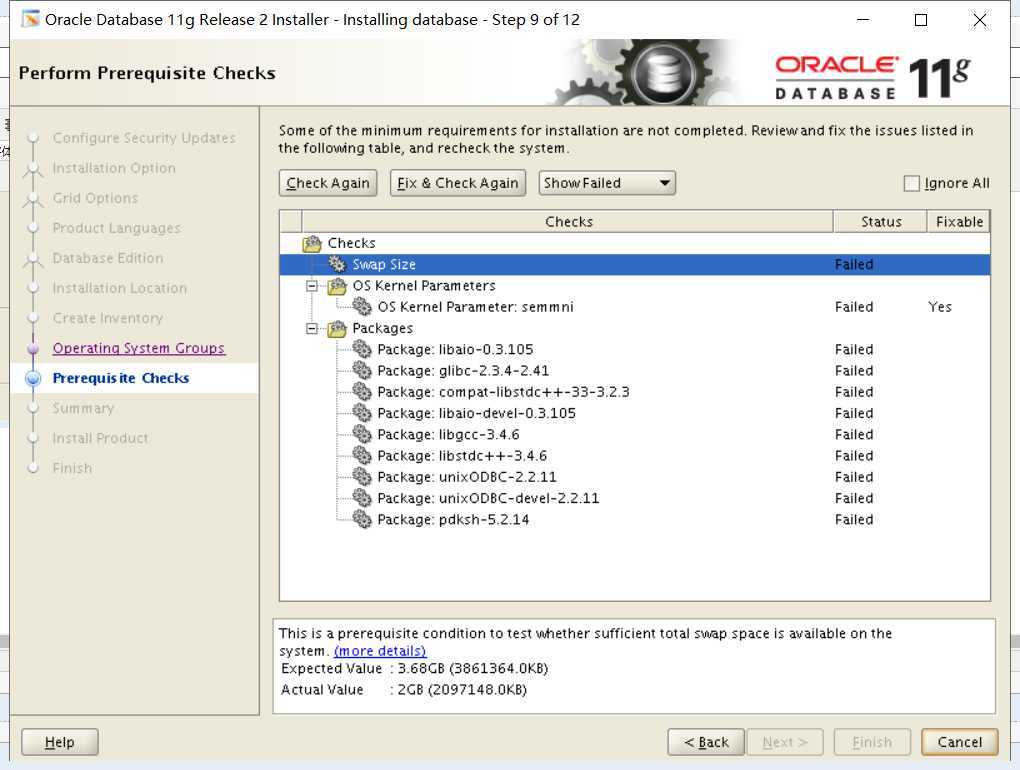Click the Status column header
The image size is (1020, 770).
(x=881, y=222)
